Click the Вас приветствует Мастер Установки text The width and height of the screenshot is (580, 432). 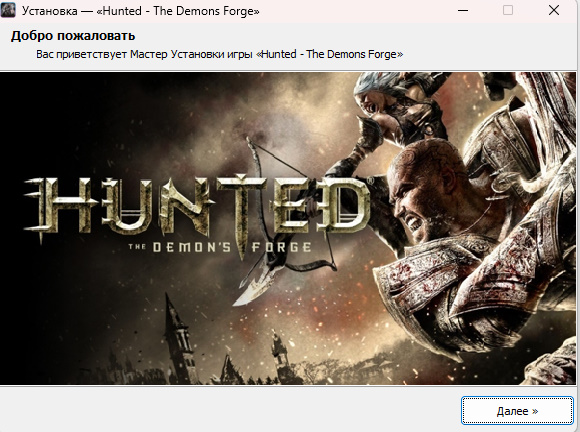tap(219, 54)
